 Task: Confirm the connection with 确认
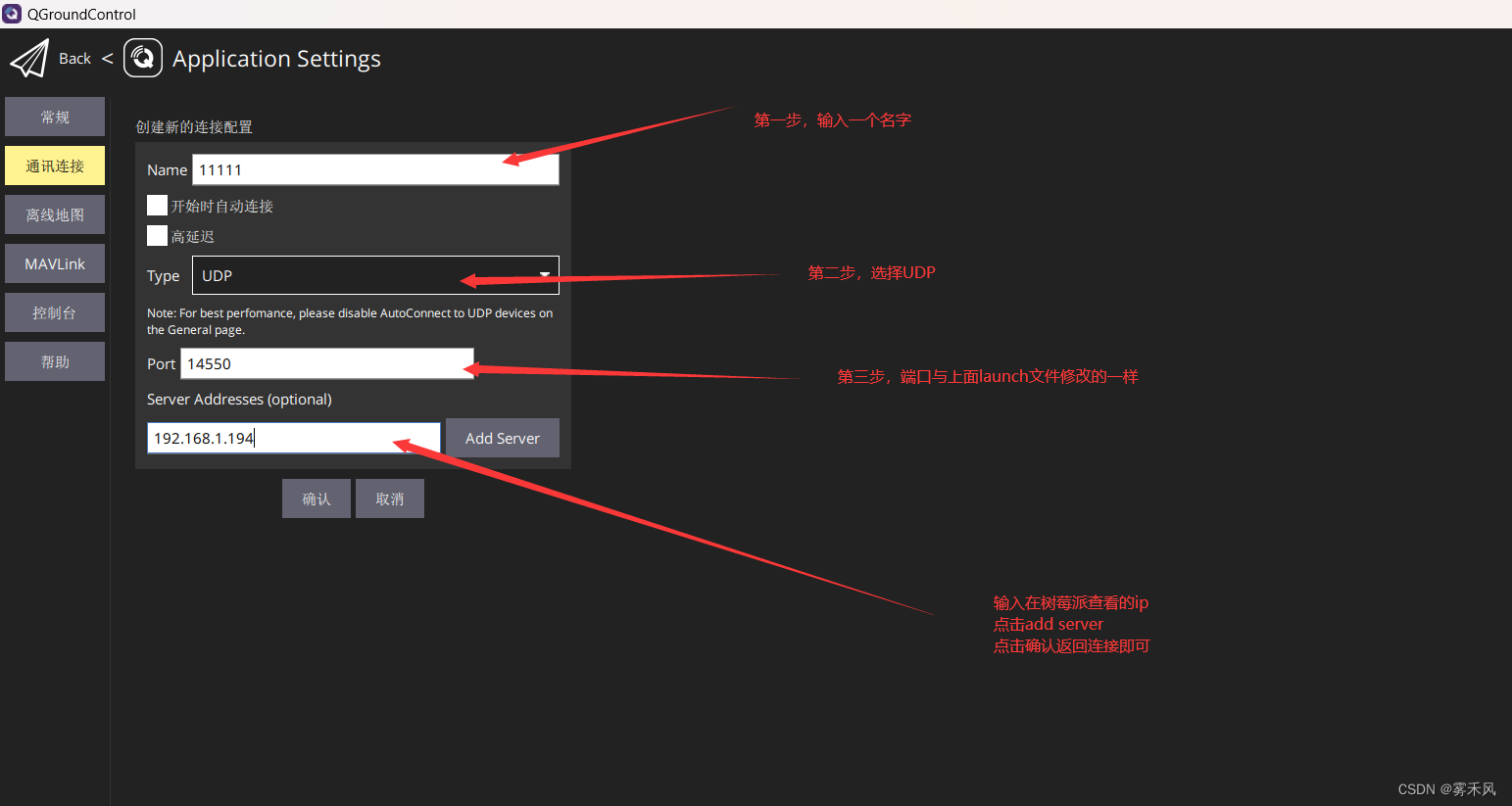pos(316,498)
